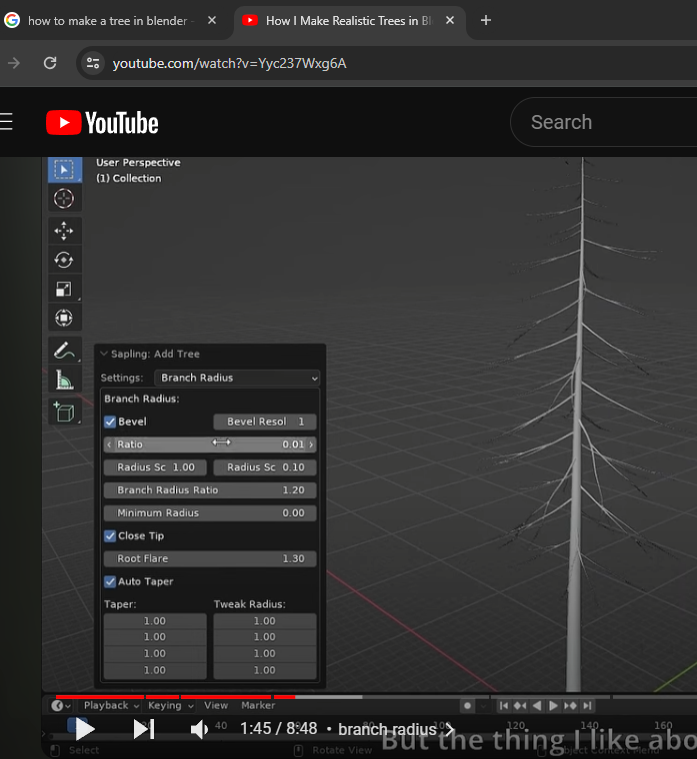Image resolution: width=697 pixels, height=759 pixels.
Task: Open the Playback dropdown menu
Action: (111, 705)
